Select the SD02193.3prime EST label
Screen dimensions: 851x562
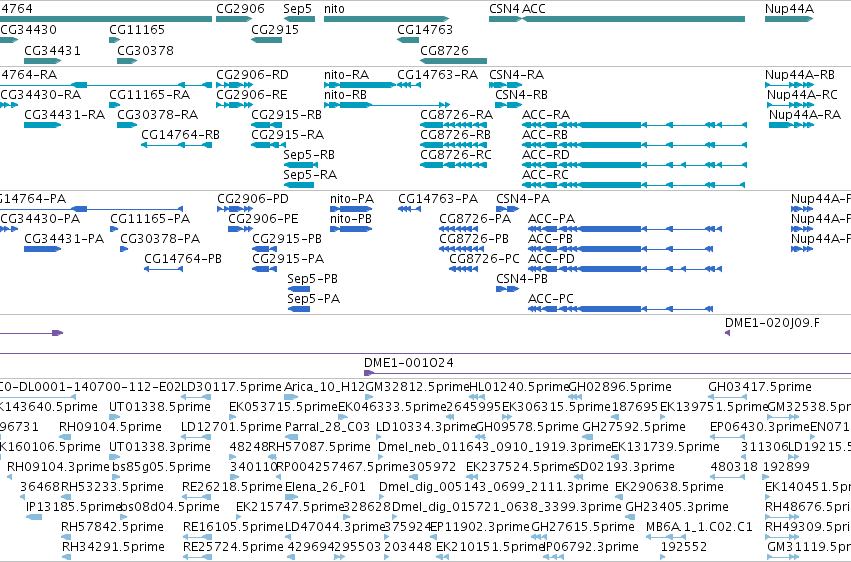click(624, 467)
